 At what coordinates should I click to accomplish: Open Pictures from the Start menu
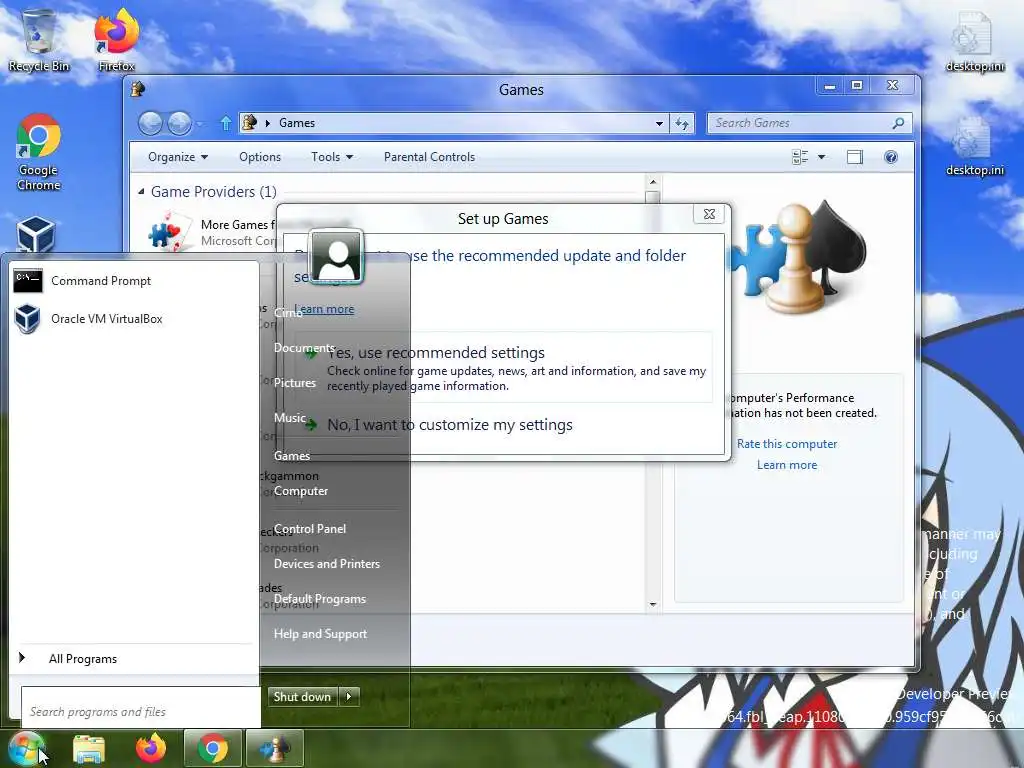click(x=295, y=383)
